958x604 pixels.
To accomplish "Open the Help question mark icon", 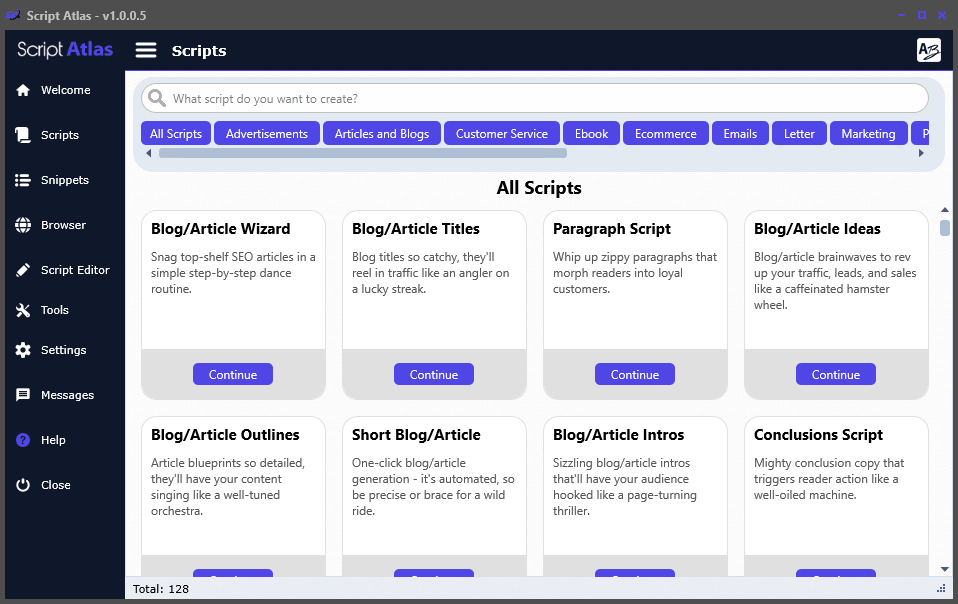I will (x=23, y=440).
